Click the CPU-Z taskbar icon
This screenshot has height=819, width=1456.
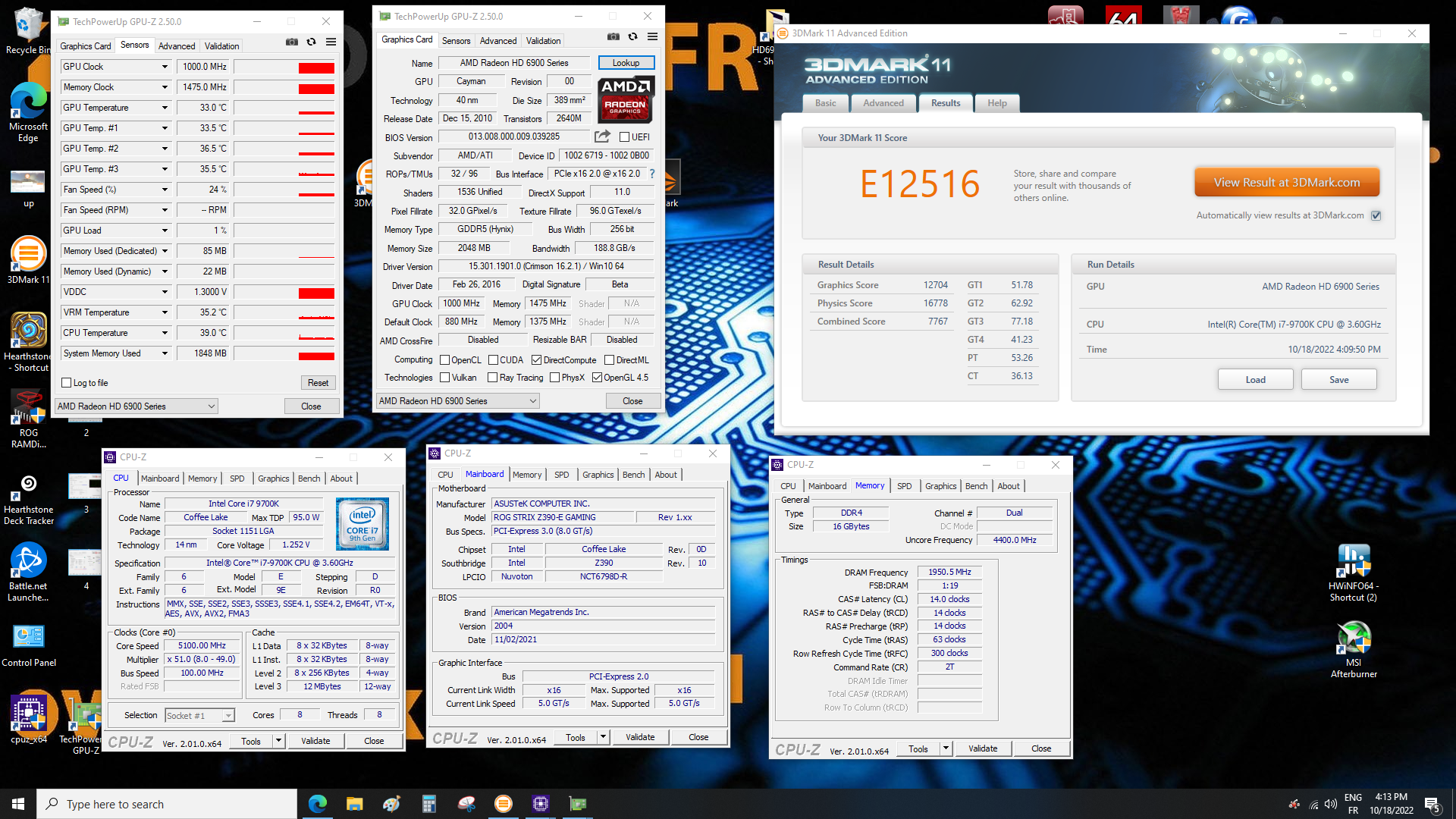pyautogui.click(x=541, y=804)
